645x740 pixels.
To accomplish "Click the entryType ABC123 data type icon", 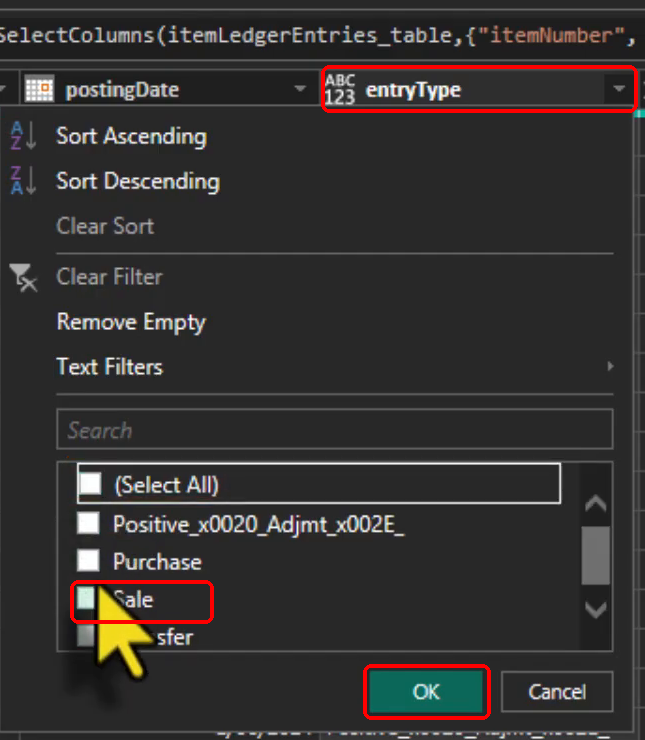I will coord(340,89).
